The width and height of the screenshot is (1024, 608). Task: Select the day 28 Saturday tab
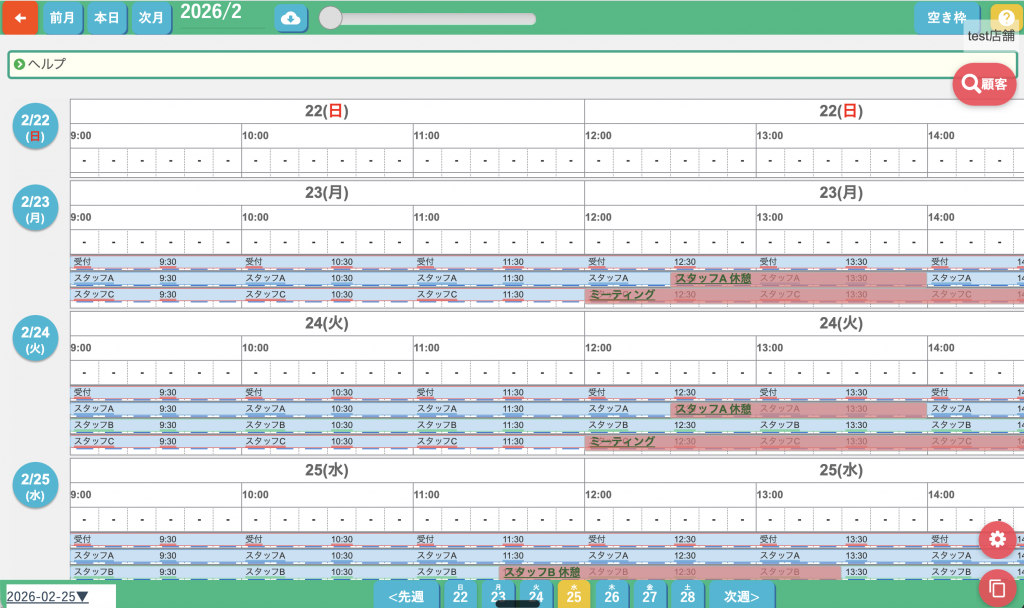(687, 596)
